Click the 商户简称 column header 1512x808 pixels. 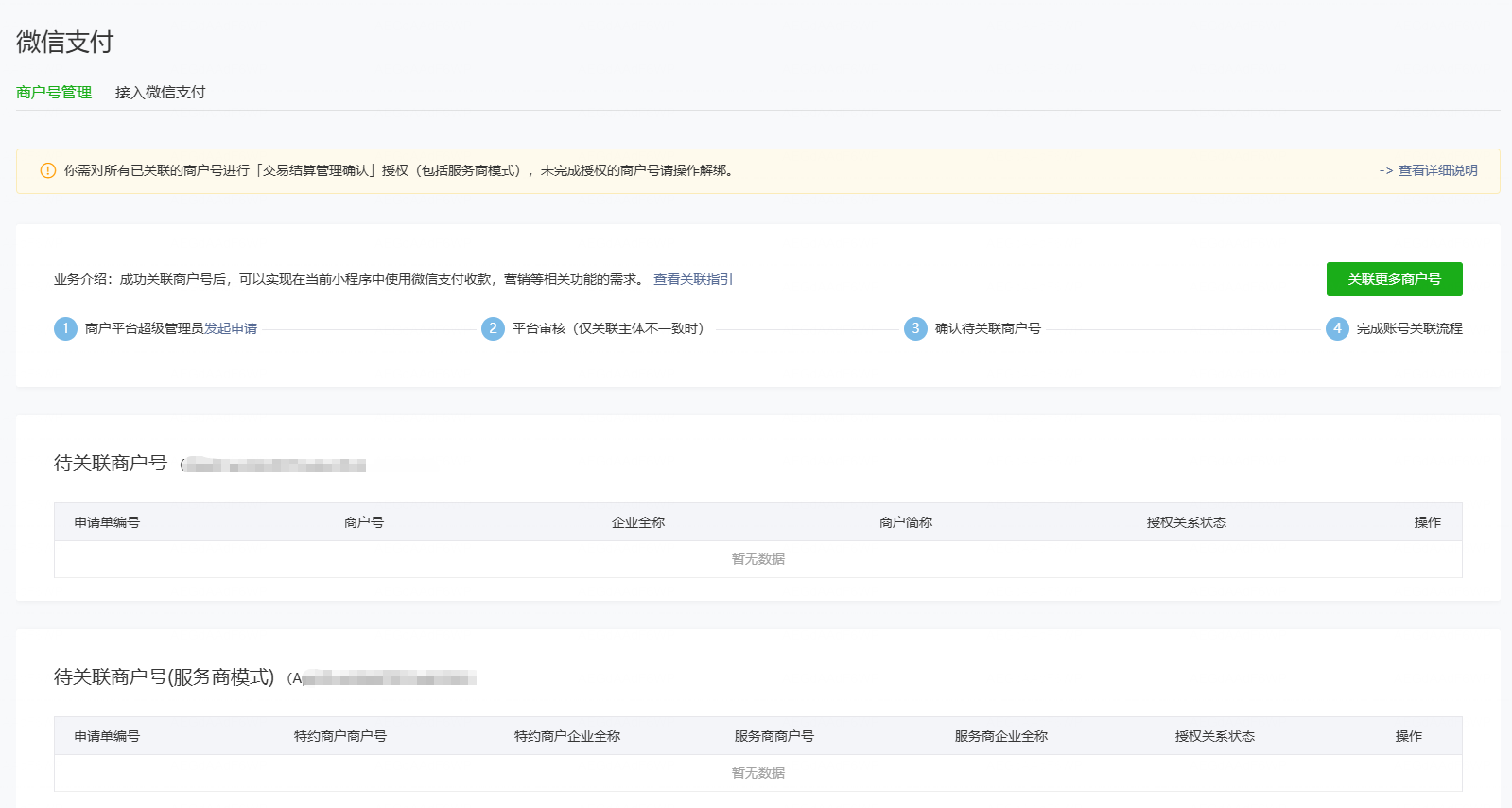click(x=906, y=522)
